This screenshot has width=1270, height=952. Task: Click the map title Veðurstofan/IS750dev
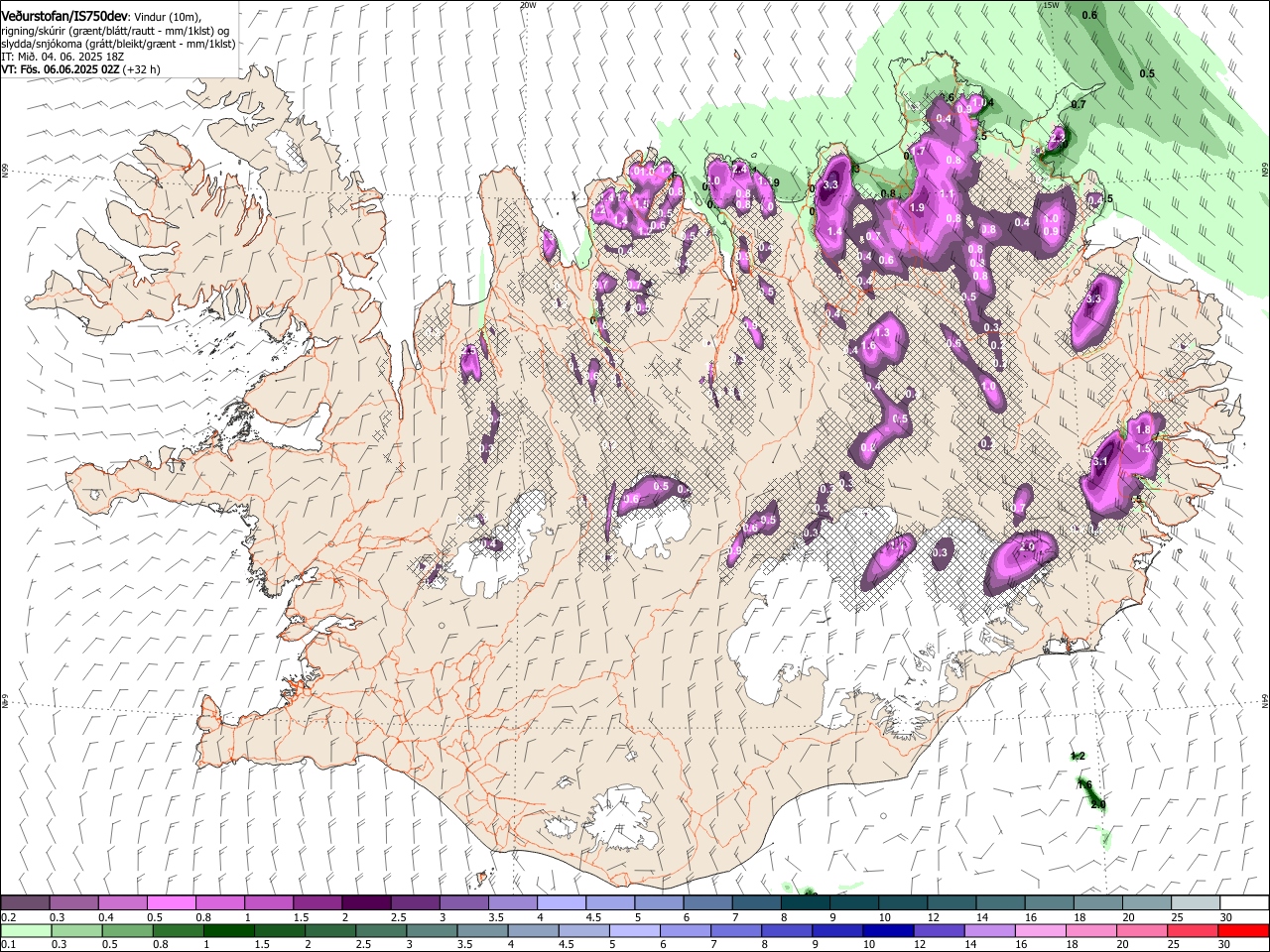(x=63, y=16)
